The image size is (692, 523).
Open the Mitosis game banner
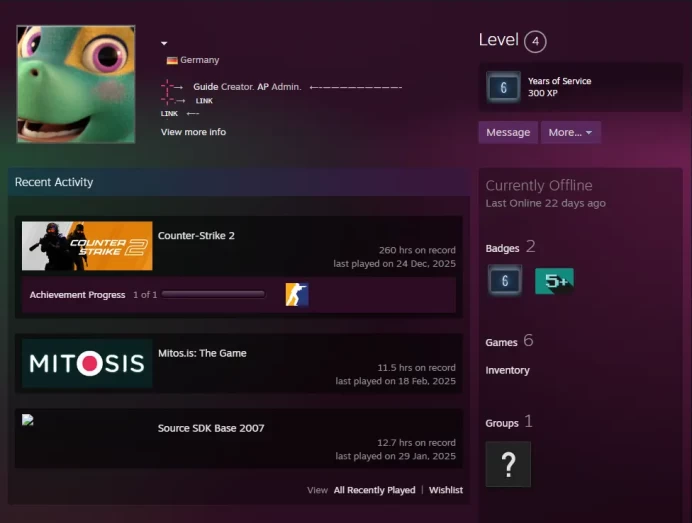tap(87, 363)
